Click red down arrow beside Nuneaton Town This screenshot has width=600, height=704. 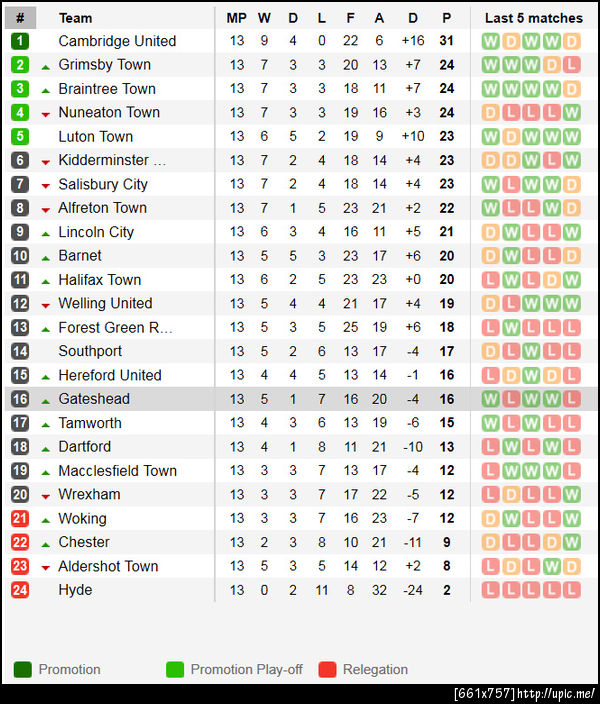tap(46, 114)
